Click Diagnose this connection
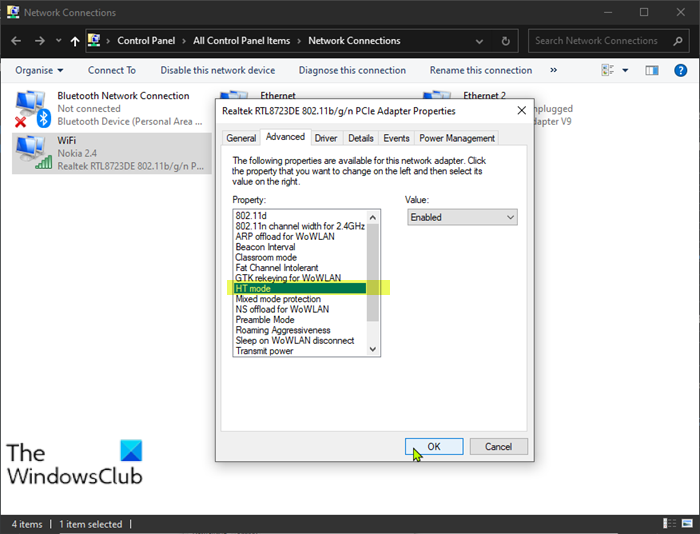The image size is (700, 534). tap(352, 71)
